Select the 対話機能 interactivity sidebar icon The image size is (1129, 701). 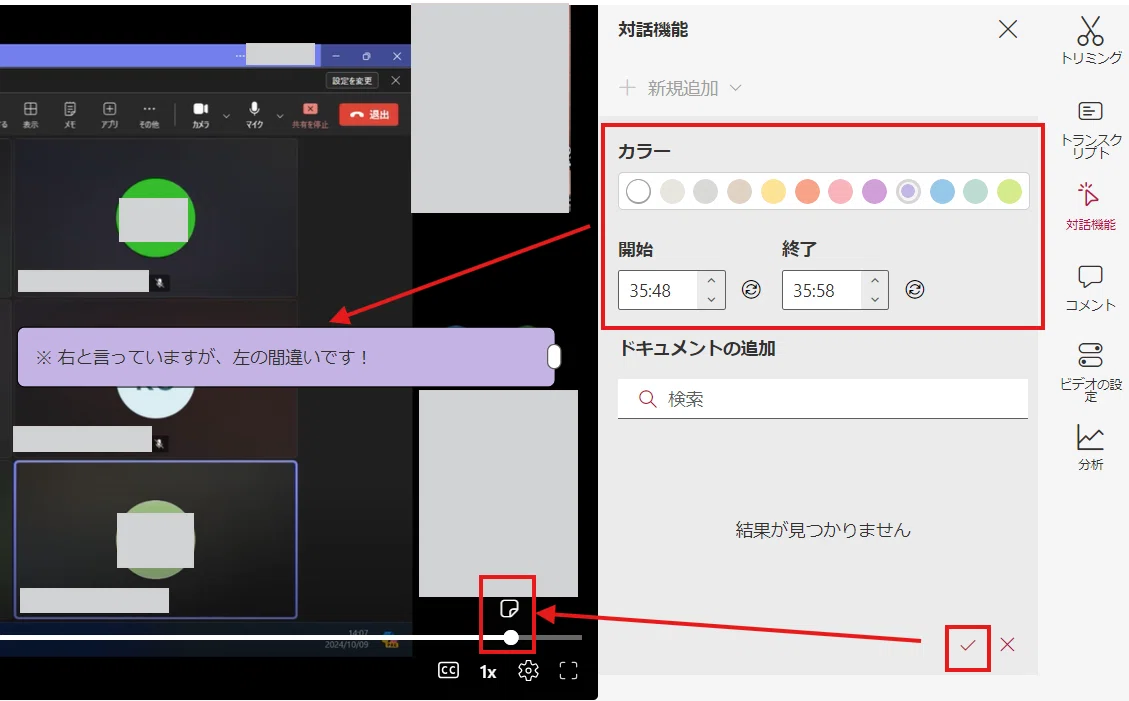pyautogui.click(x=1090, y=206)
